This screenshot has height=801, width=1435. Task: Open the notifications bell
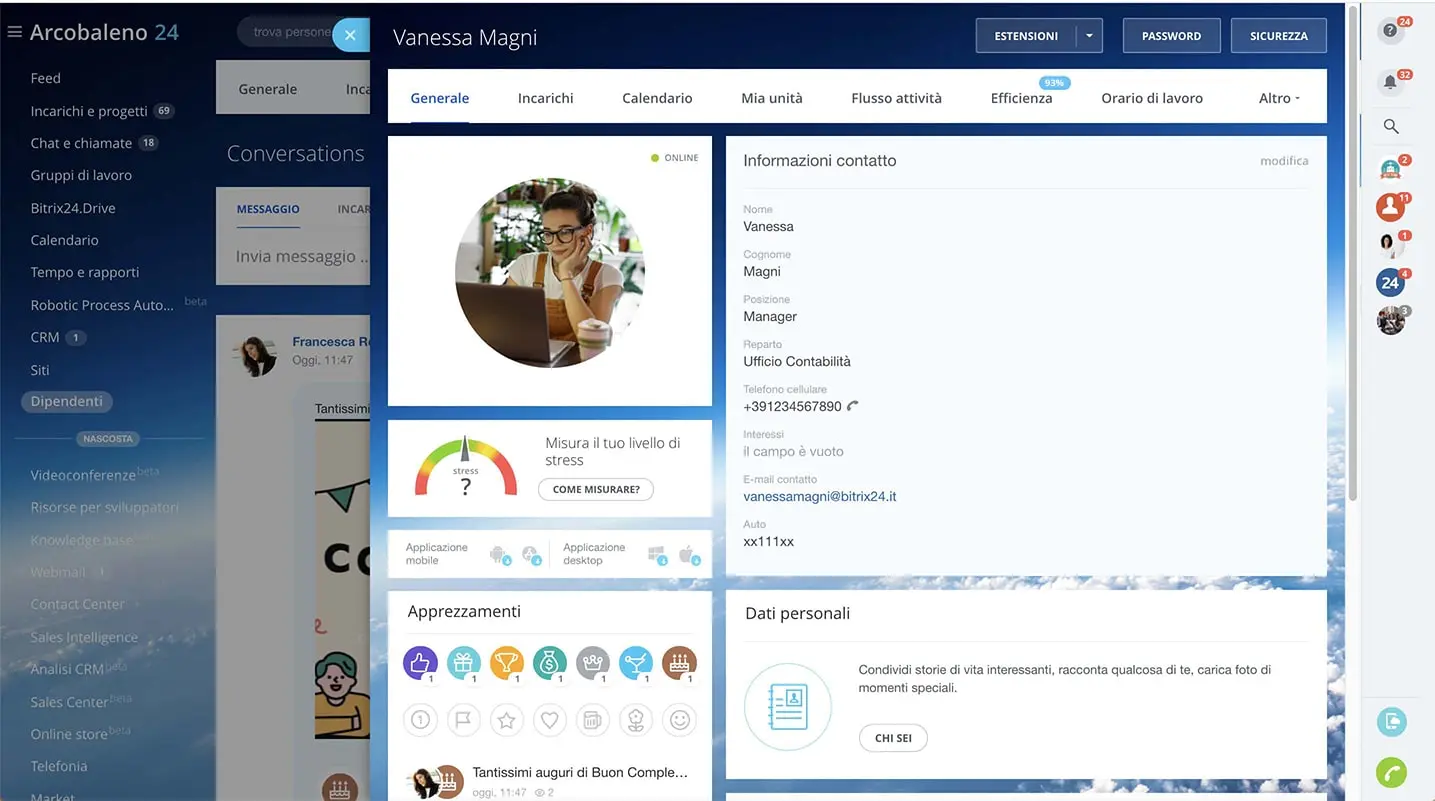coord(1390,82)
